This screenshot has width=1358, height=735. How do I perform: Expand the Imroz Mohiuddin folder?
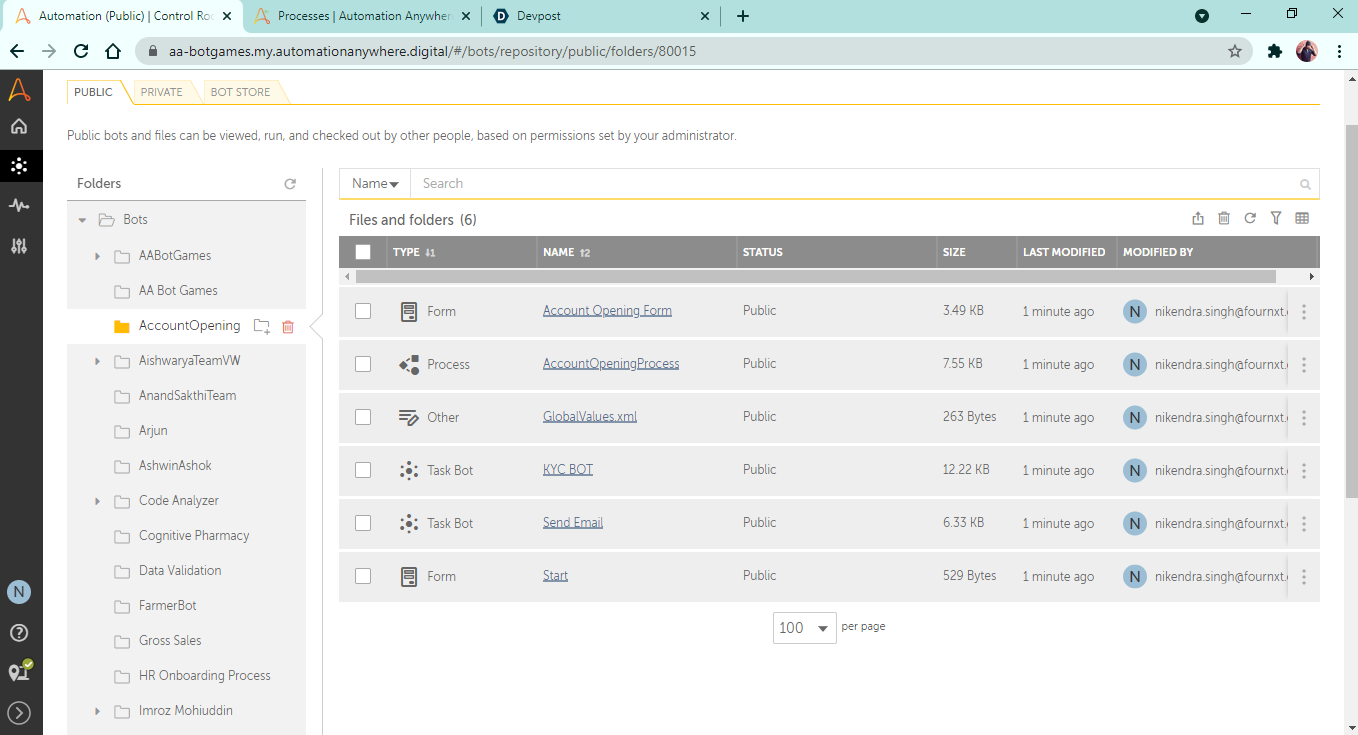(x=97, y=711)
